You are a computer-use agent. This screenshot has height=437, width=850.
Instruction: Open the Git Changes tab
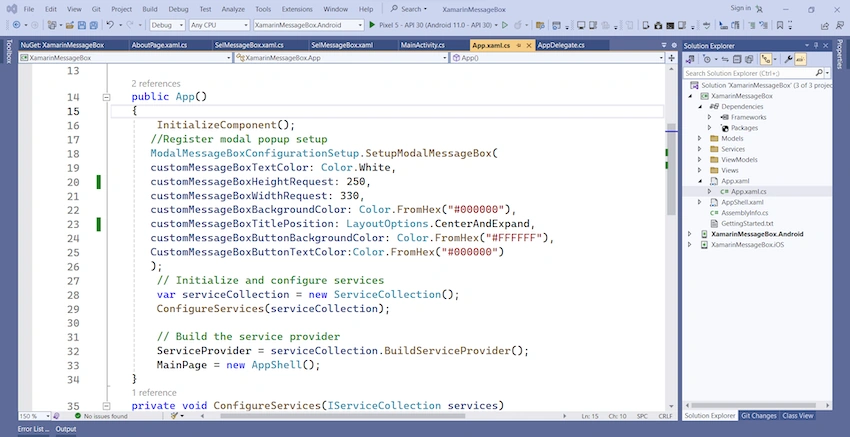point(758,416)
